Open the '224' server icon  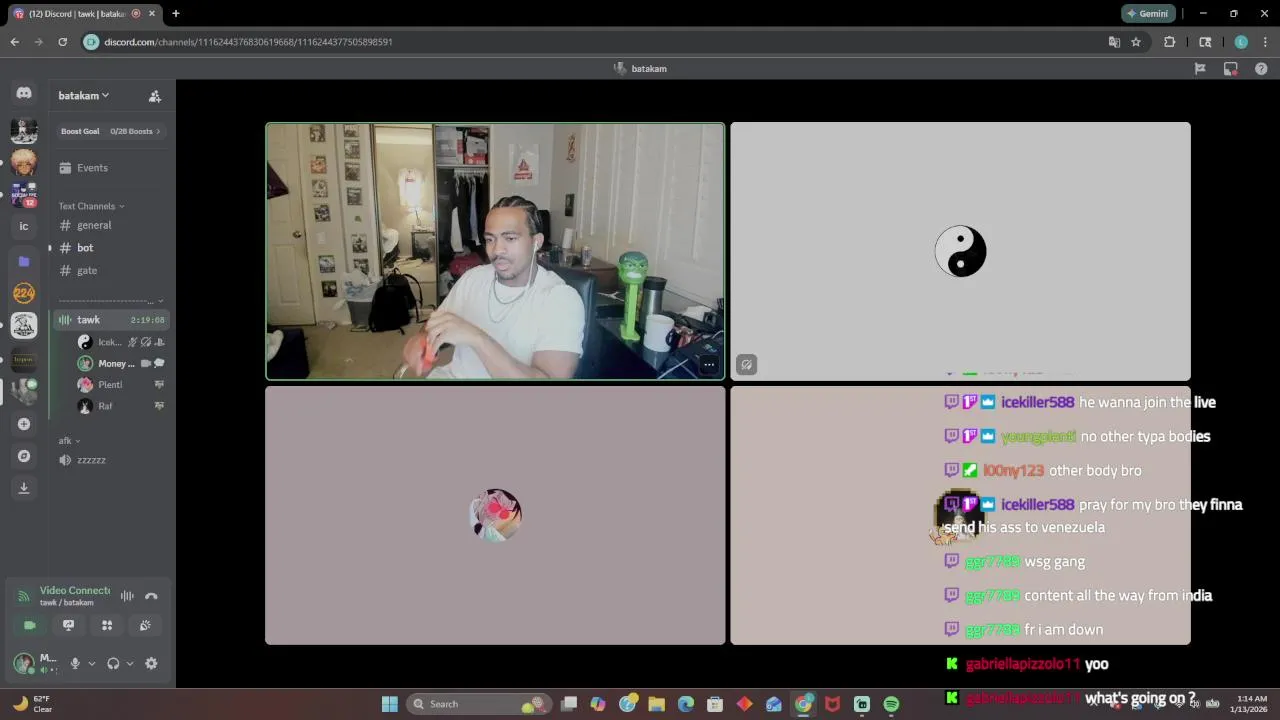24,293
